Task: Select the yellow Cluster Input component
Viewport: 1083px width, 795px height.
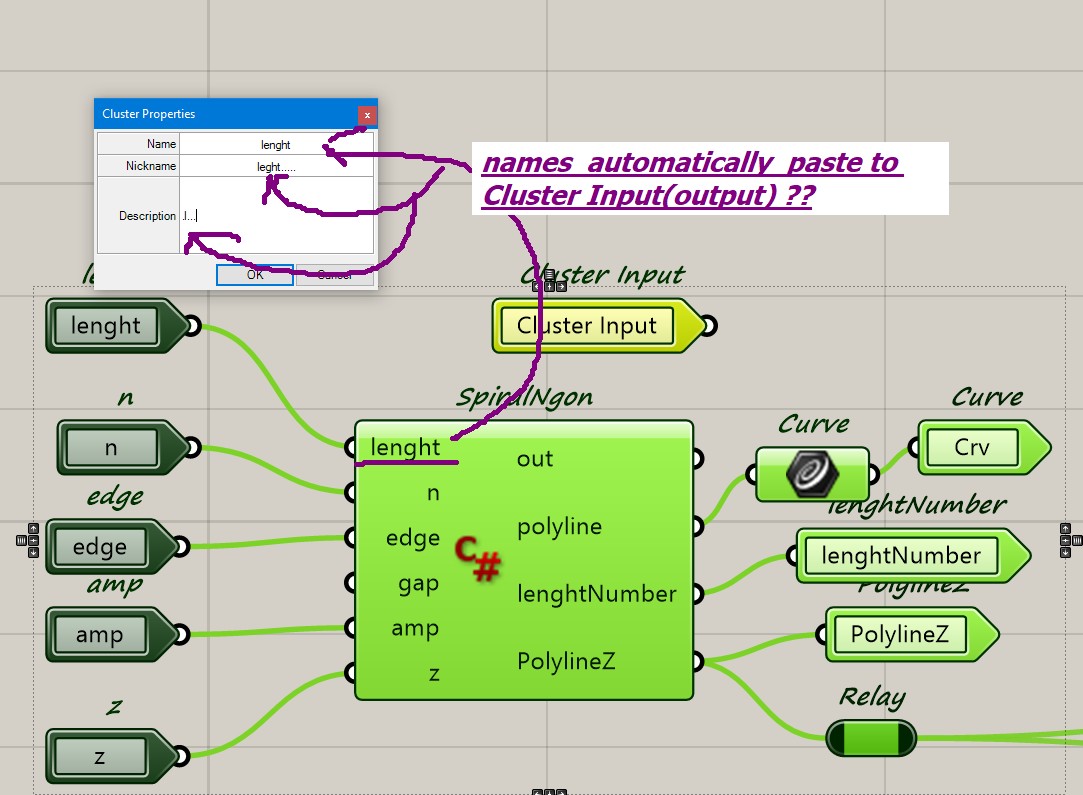Action: click(x=585, y=325)
